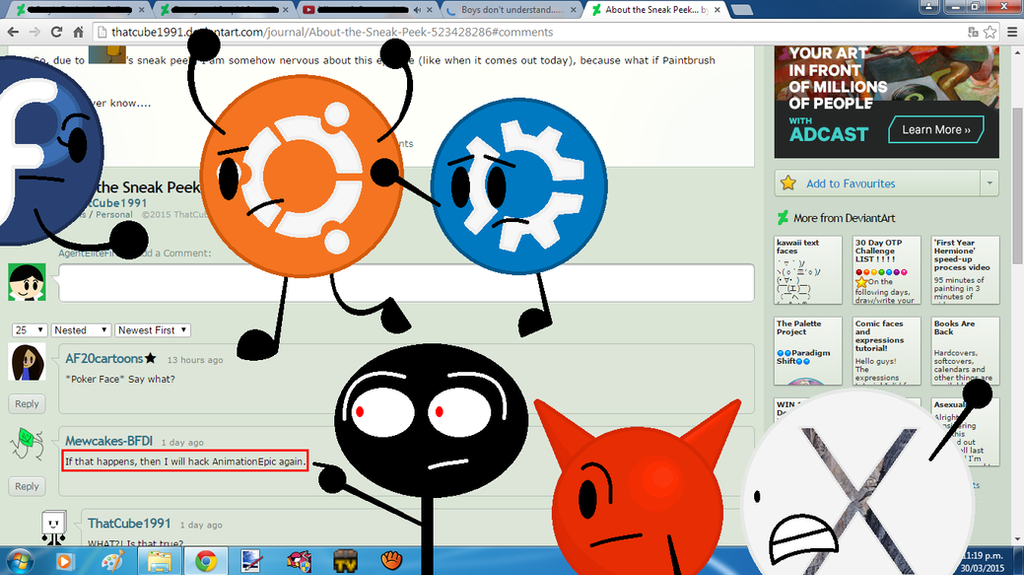Open the "First Year Hermione" video thumbnail

(965, 270)
